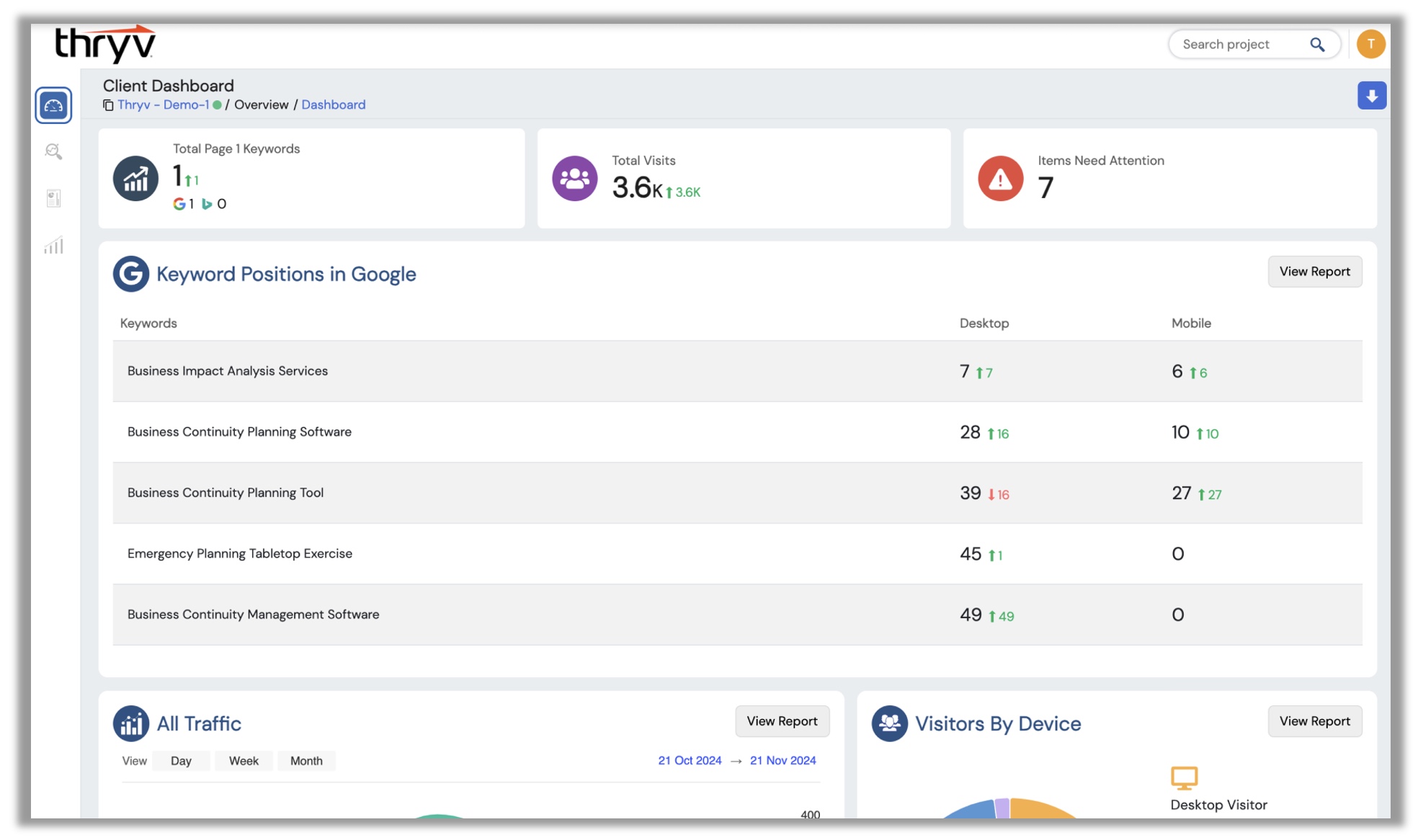Click the Visitors By Device icon
Image resolution: width=1418 pixels, height=840 pixels.
coord(889,723)
